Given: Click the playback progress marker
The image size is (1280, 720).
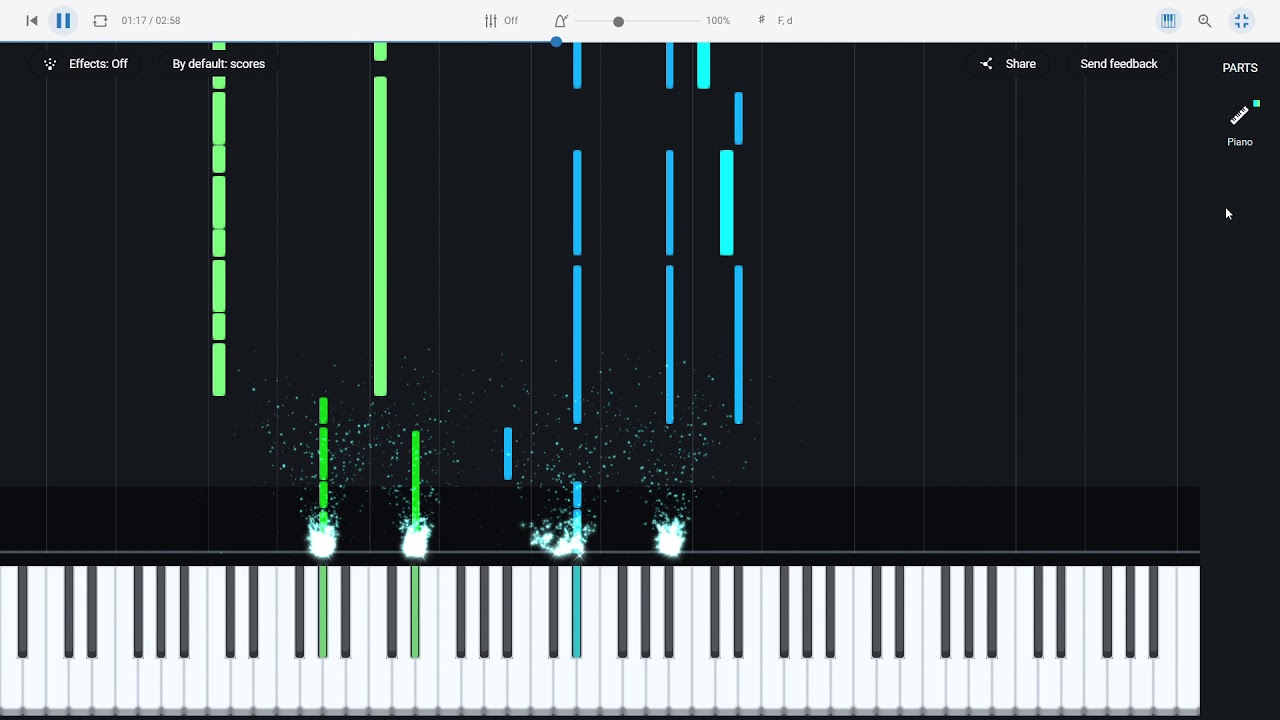Looking at the screenshot, I should point(556,42).
